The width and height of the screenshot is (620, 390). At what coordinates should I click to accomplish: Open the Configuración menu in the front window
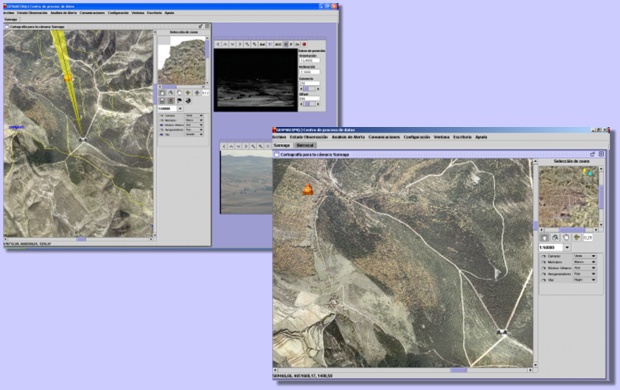point(416,137)
